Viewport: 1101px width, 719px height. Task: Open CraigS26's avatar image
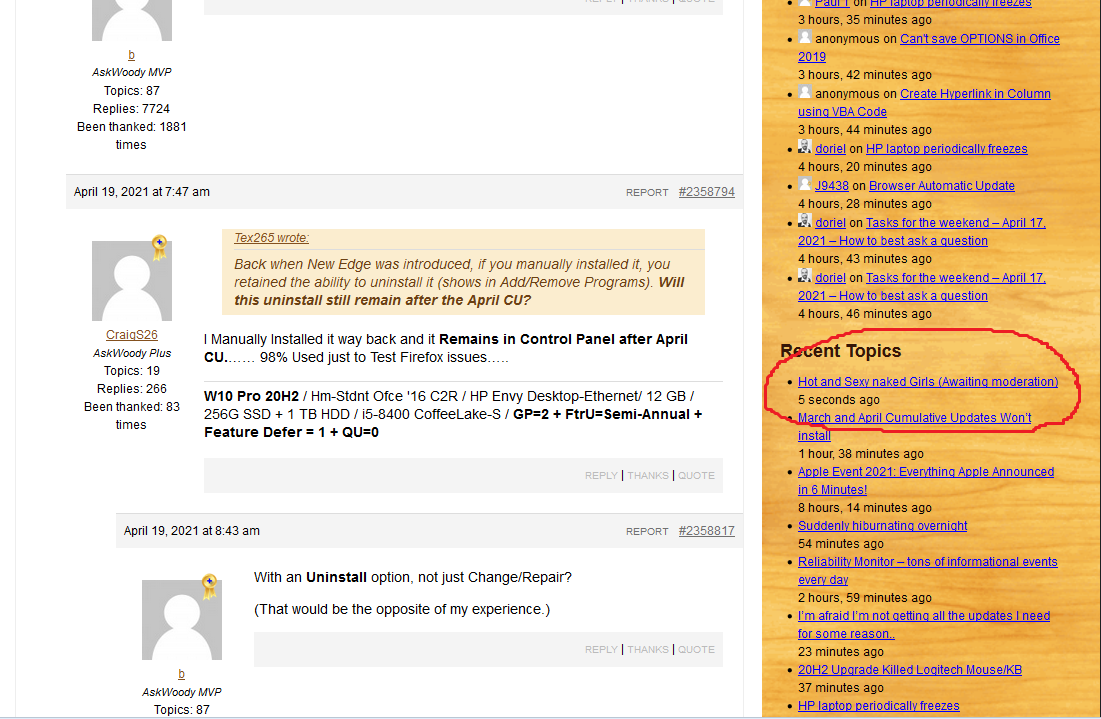tap(132, 281)
